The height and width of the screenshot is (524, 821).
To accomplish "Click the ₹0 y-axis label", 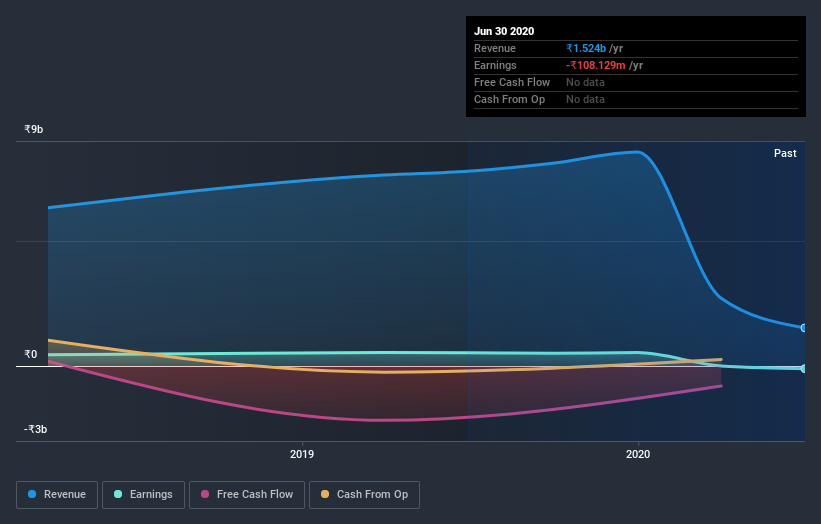I will pyautogui.click(x=31, y=354).
